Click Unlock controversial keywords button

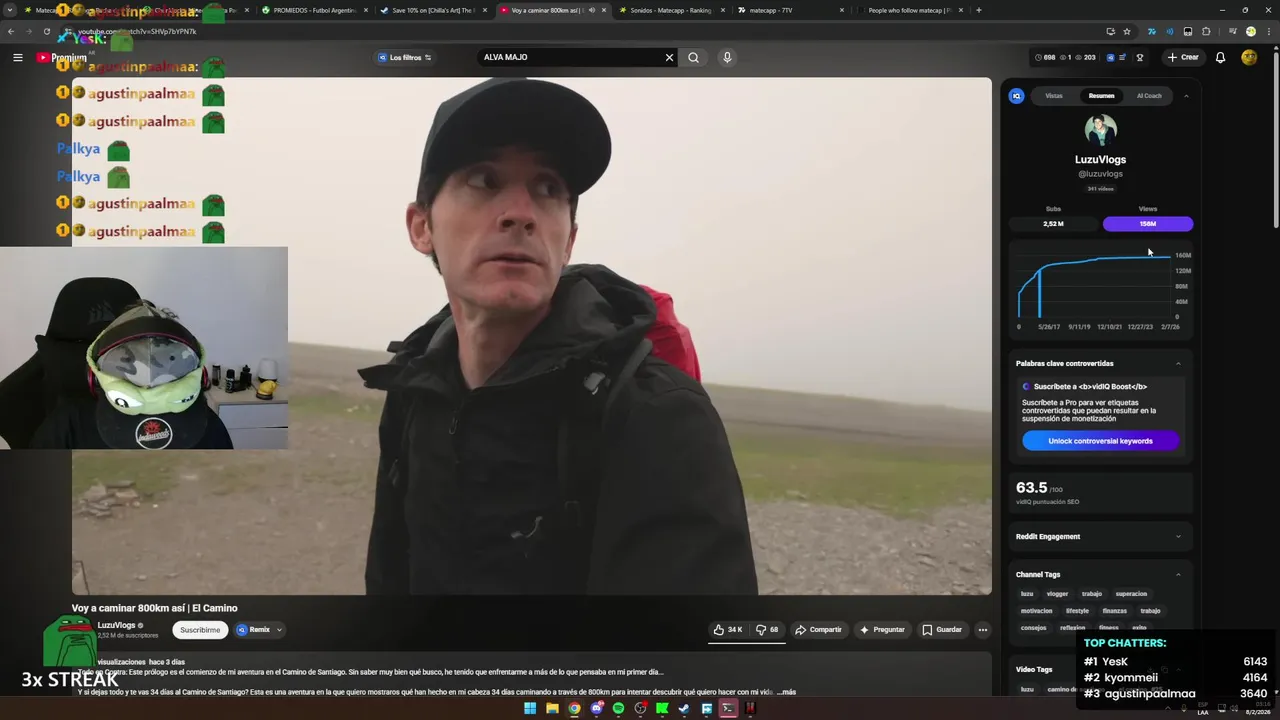pyautogui.click(x=1100, y=441)
